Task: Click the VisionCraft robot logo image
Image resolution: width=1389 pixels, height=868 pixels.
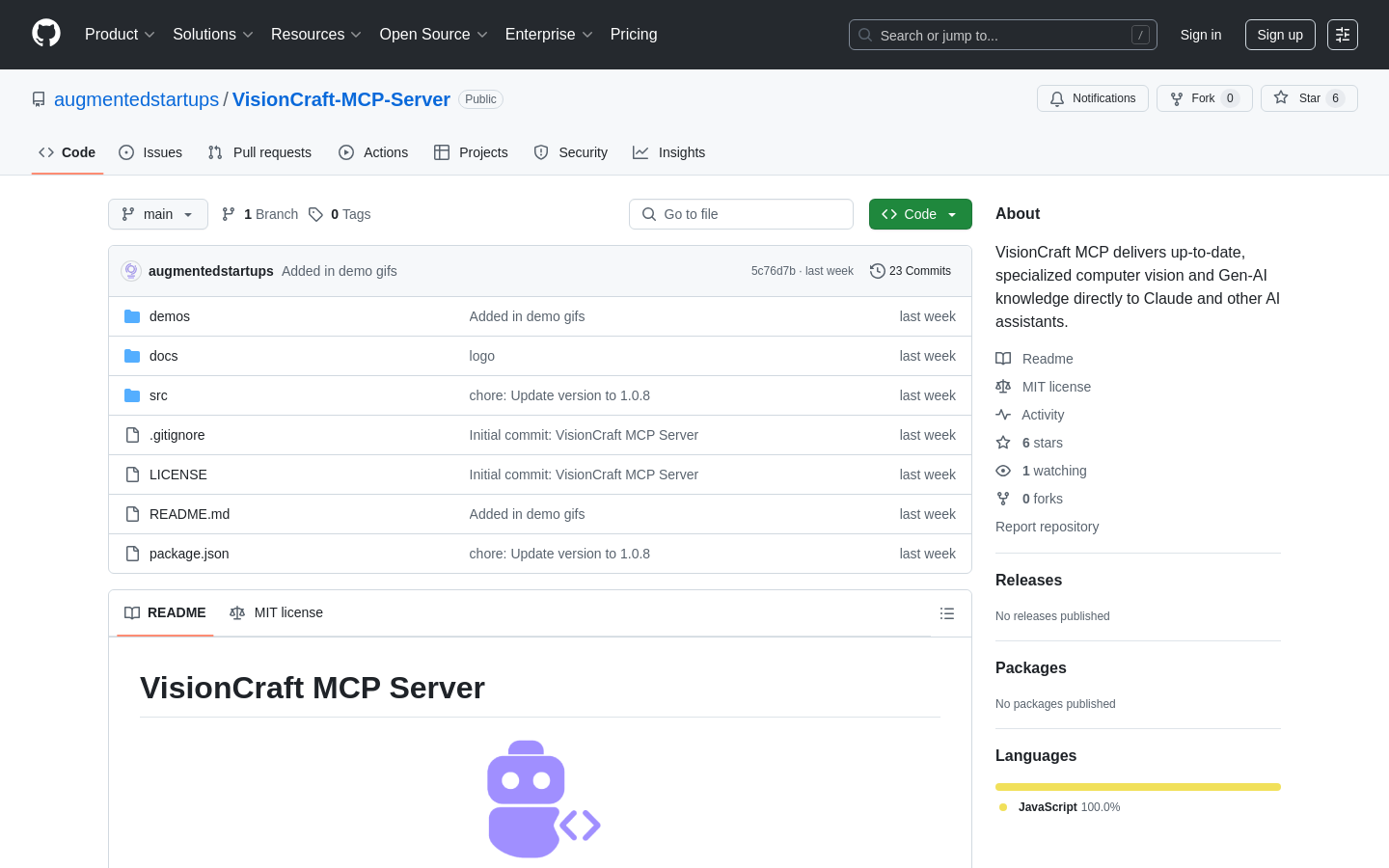Action: tap(544, 800)
